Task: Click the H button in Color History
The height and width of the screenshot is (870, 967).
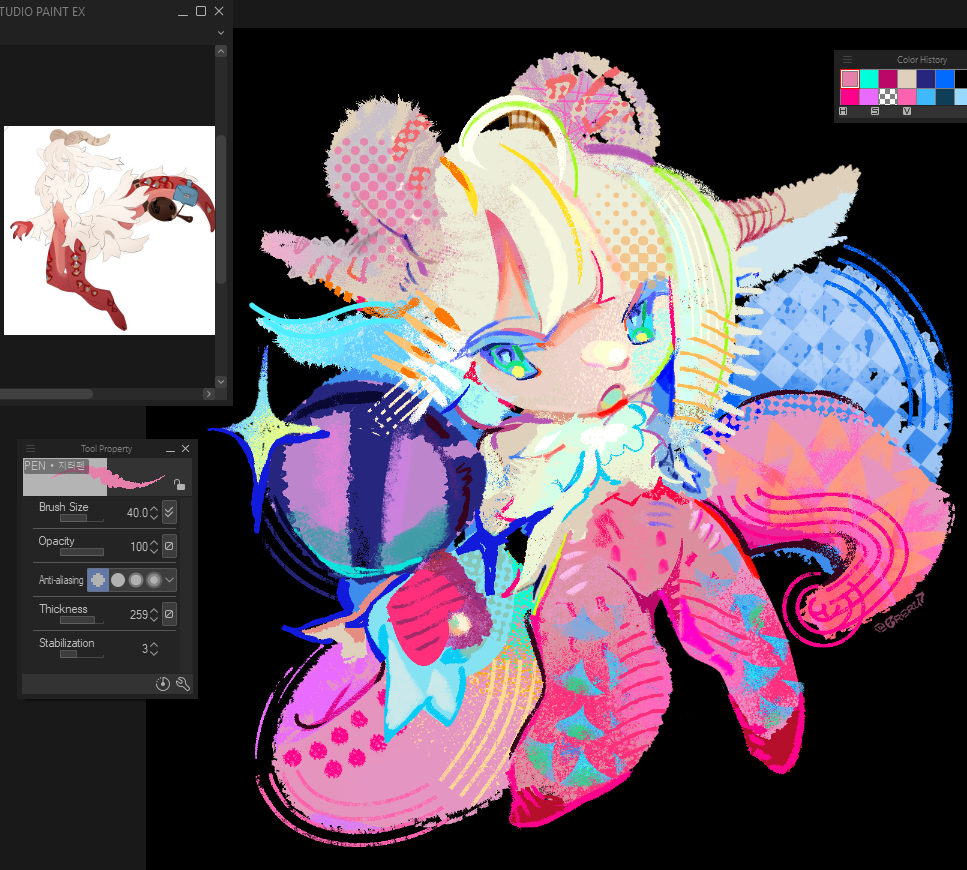Action: coord(844,111)
